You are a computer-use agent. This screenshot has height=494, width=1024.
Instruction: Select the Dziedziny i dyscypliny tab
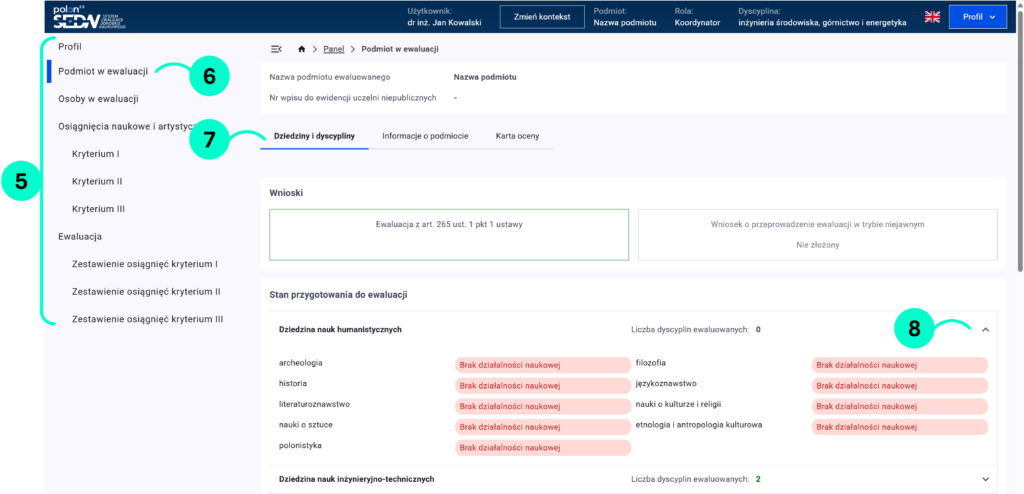point(314,135)
